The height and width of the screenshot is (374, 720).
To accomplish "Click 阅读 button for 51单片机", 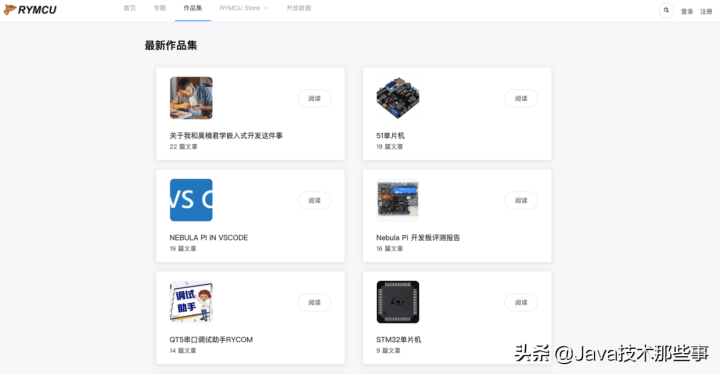I will pos(521,98).
